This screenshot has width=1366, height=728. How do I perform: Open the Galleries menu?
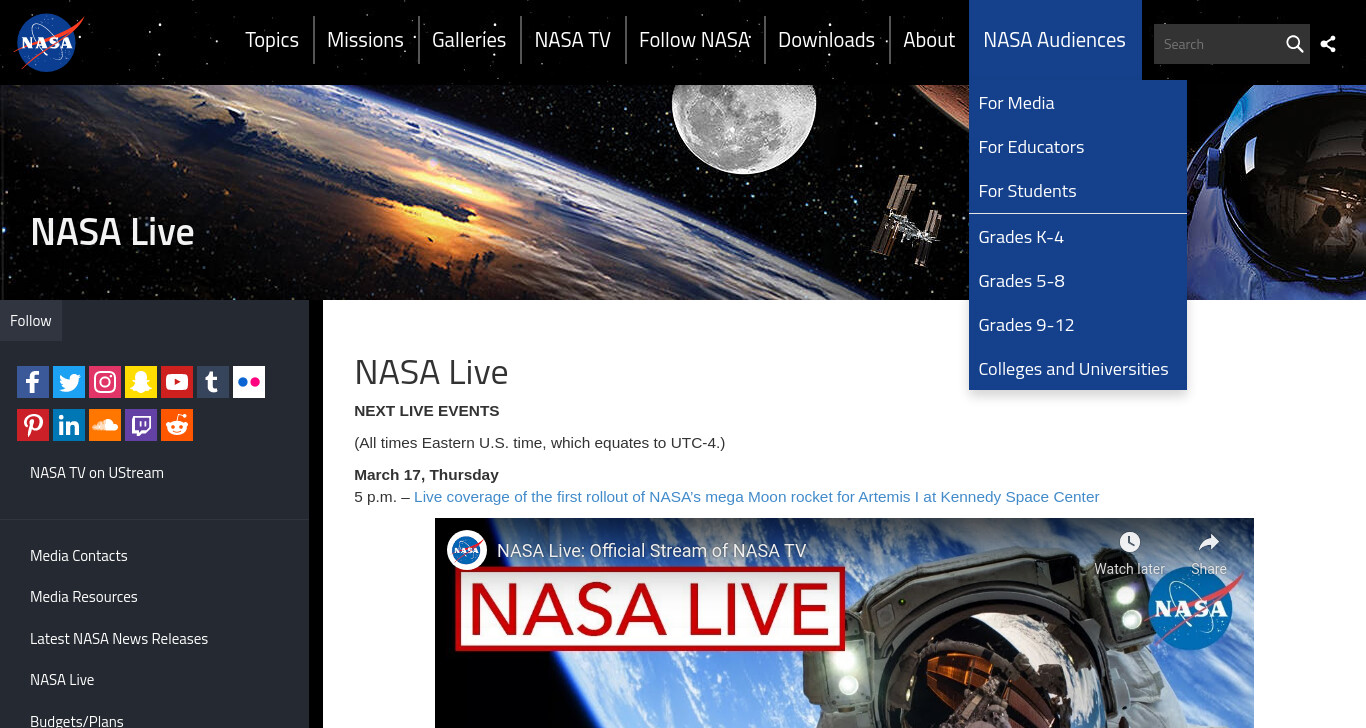(x=469, y=40)
